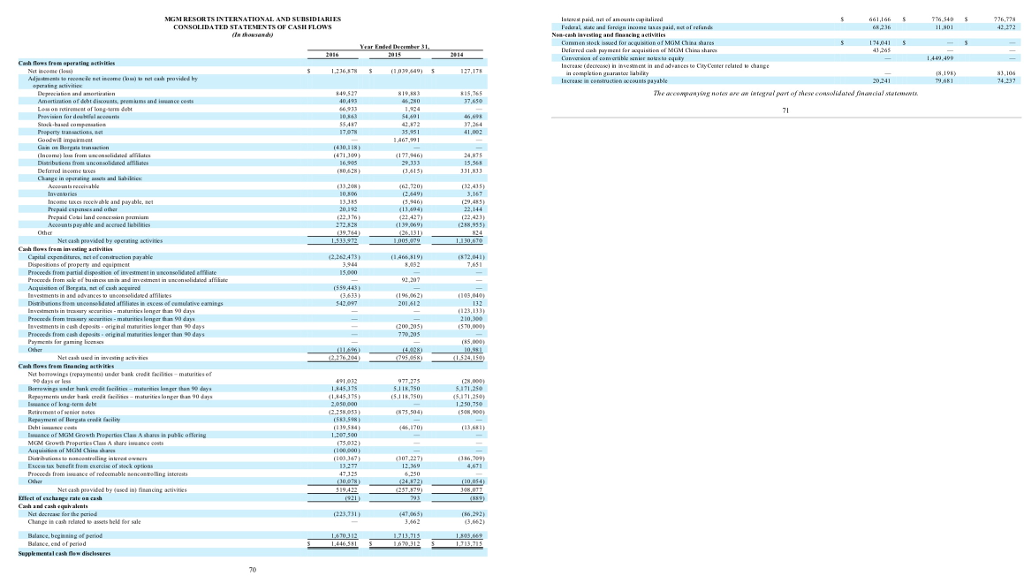Select the CONSOLIDATED STATEMENTS OF CASH FLOWS heading
Image resolution: width=1024 pixels, height=576 pixels.
click(252, 25)
